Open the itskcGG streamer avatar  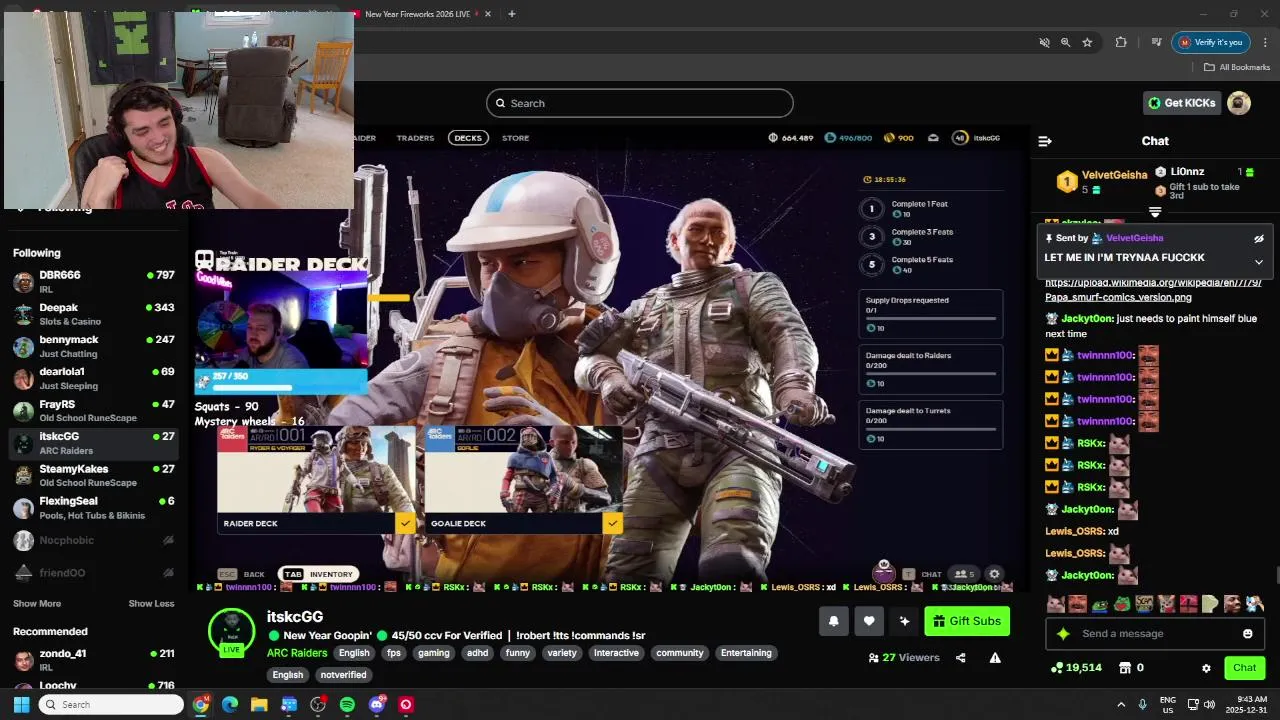tap(231, 630)
